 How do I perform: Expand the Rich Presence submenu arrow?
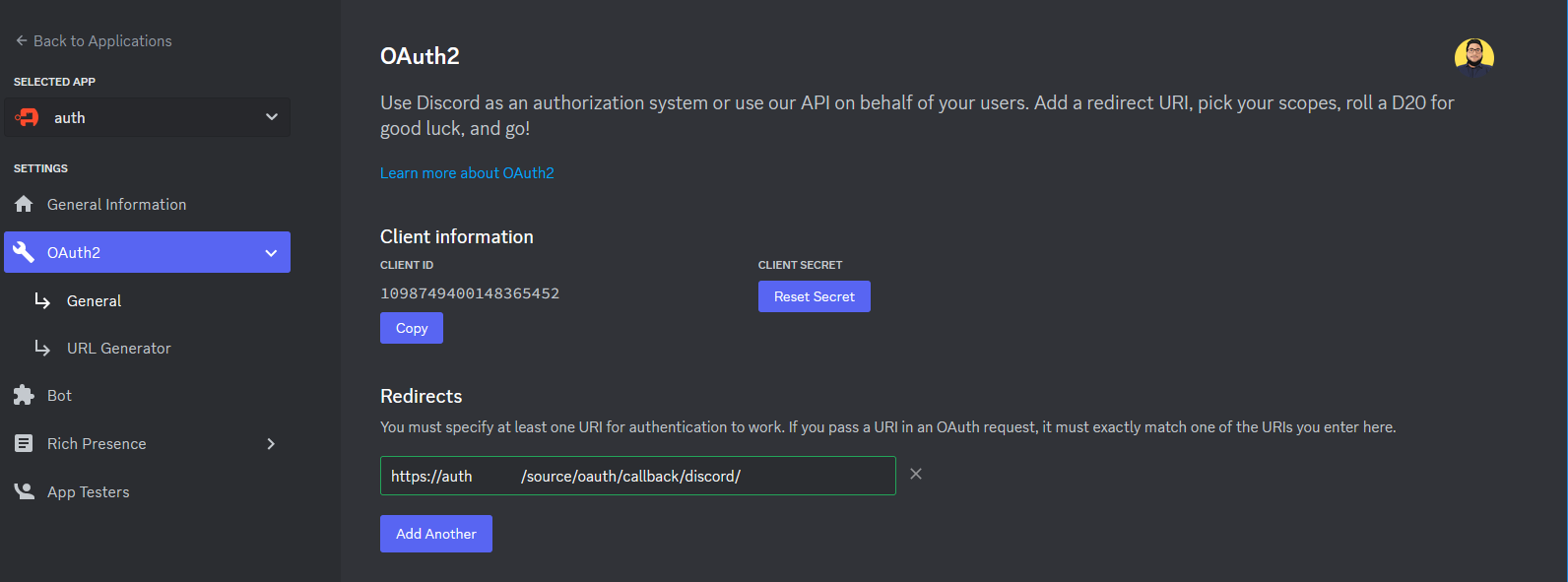(271, 444)
